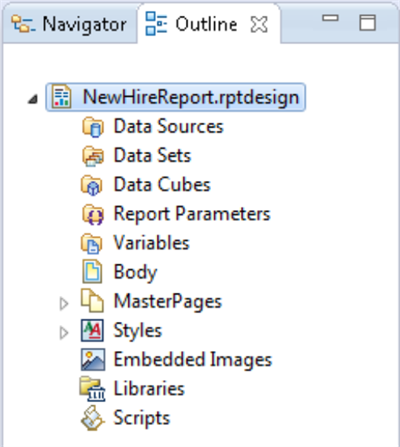Select the Outline tab

[x=209, y=23]
